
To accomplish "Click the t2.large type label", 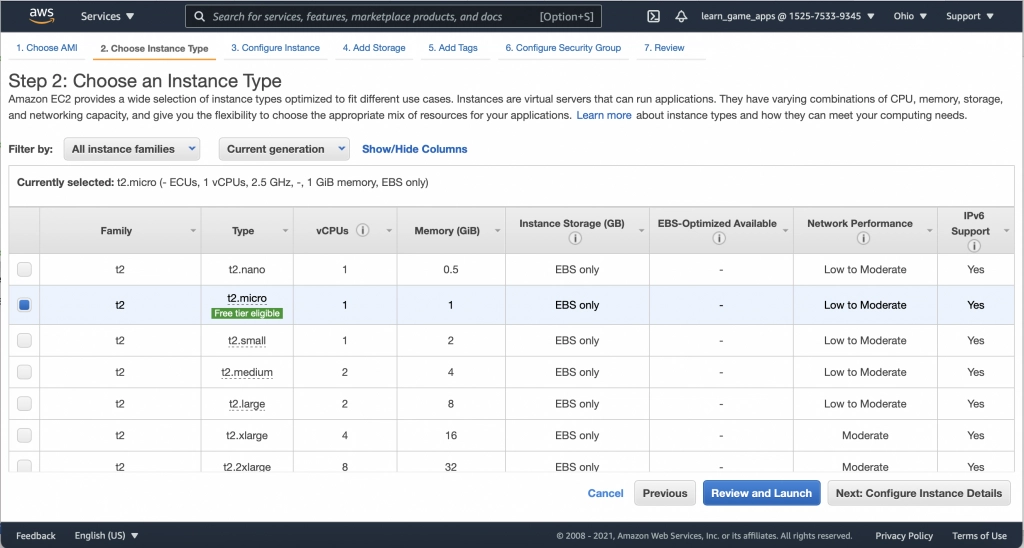I will tap(247, 404).
